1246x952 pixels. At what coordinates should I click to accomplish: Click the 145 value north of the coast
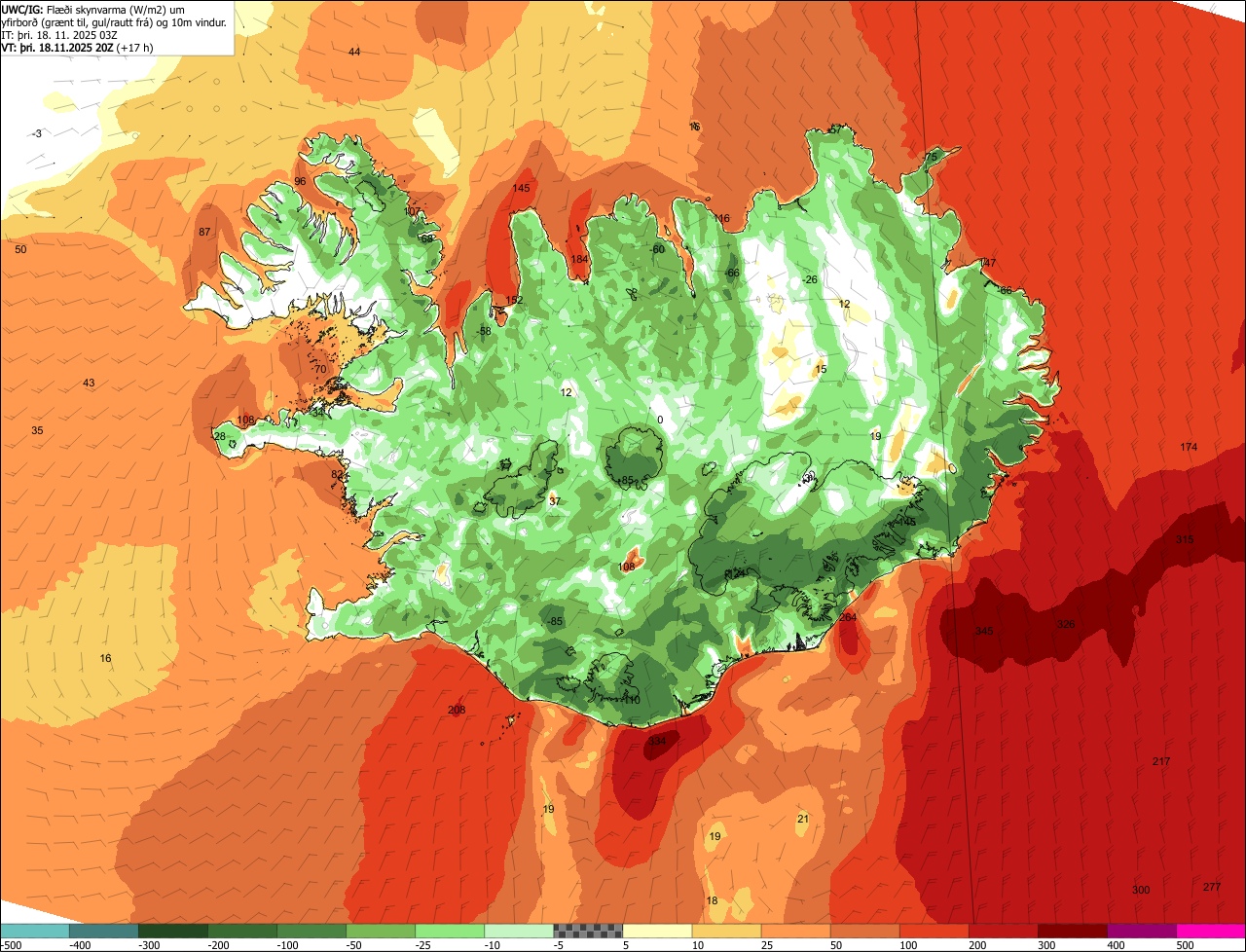click(x=521, y=188)
